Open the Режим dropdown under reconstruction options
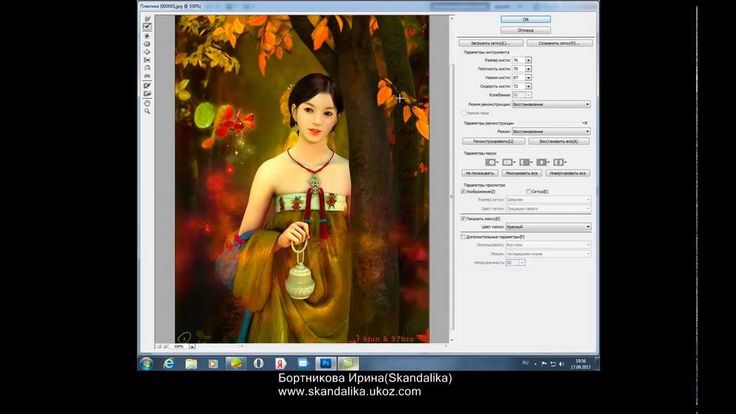736x414 pixels. pos(551,131)
